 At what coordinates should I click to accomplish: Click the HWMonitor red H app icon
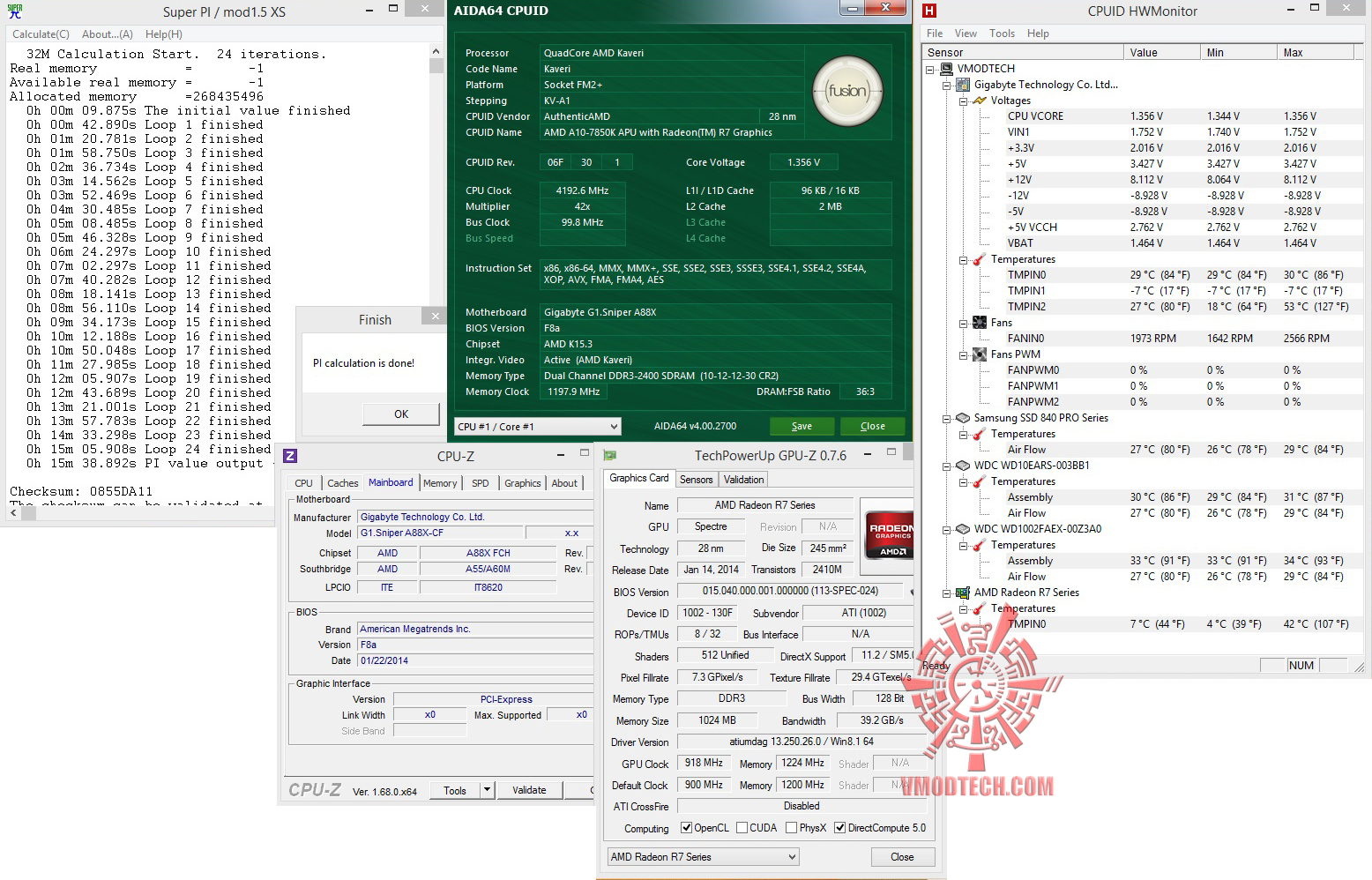(929, 11)
